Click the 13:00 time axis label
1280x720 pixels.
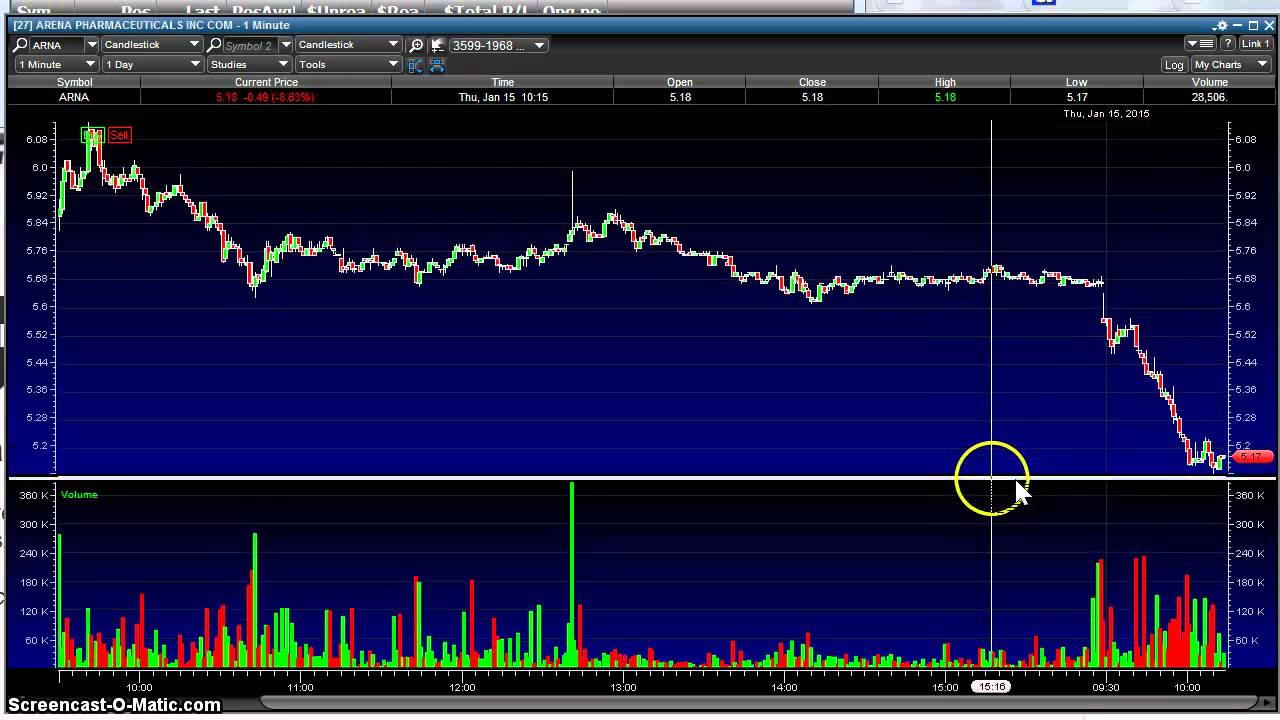tap(623, 687)
